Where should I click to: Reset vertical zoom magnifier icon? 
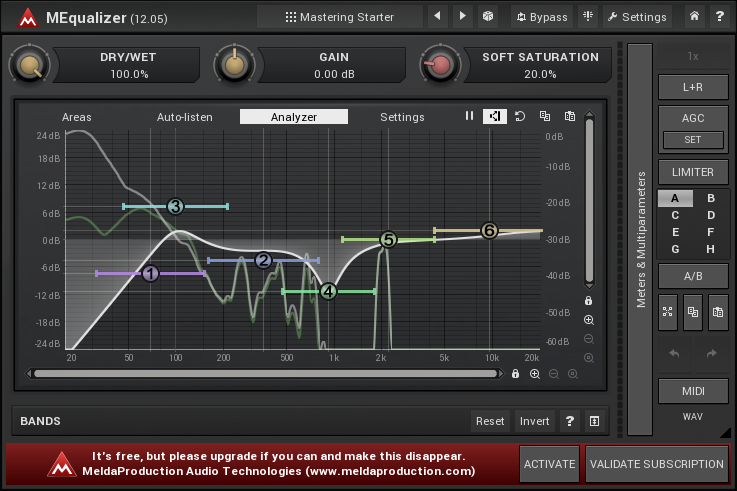pos(588,358)
